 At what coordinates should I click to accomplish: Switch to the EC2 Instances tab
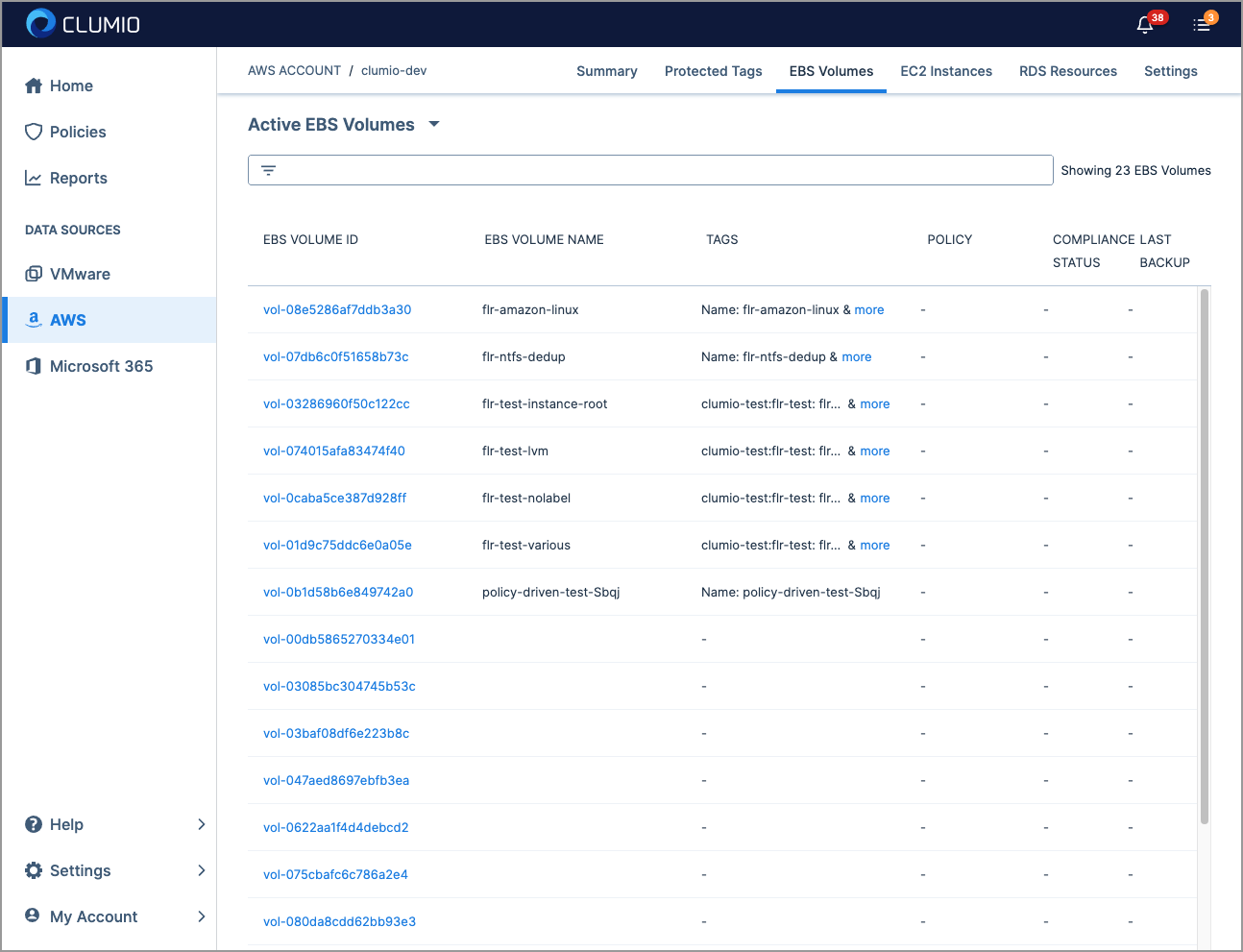point(945,71)
